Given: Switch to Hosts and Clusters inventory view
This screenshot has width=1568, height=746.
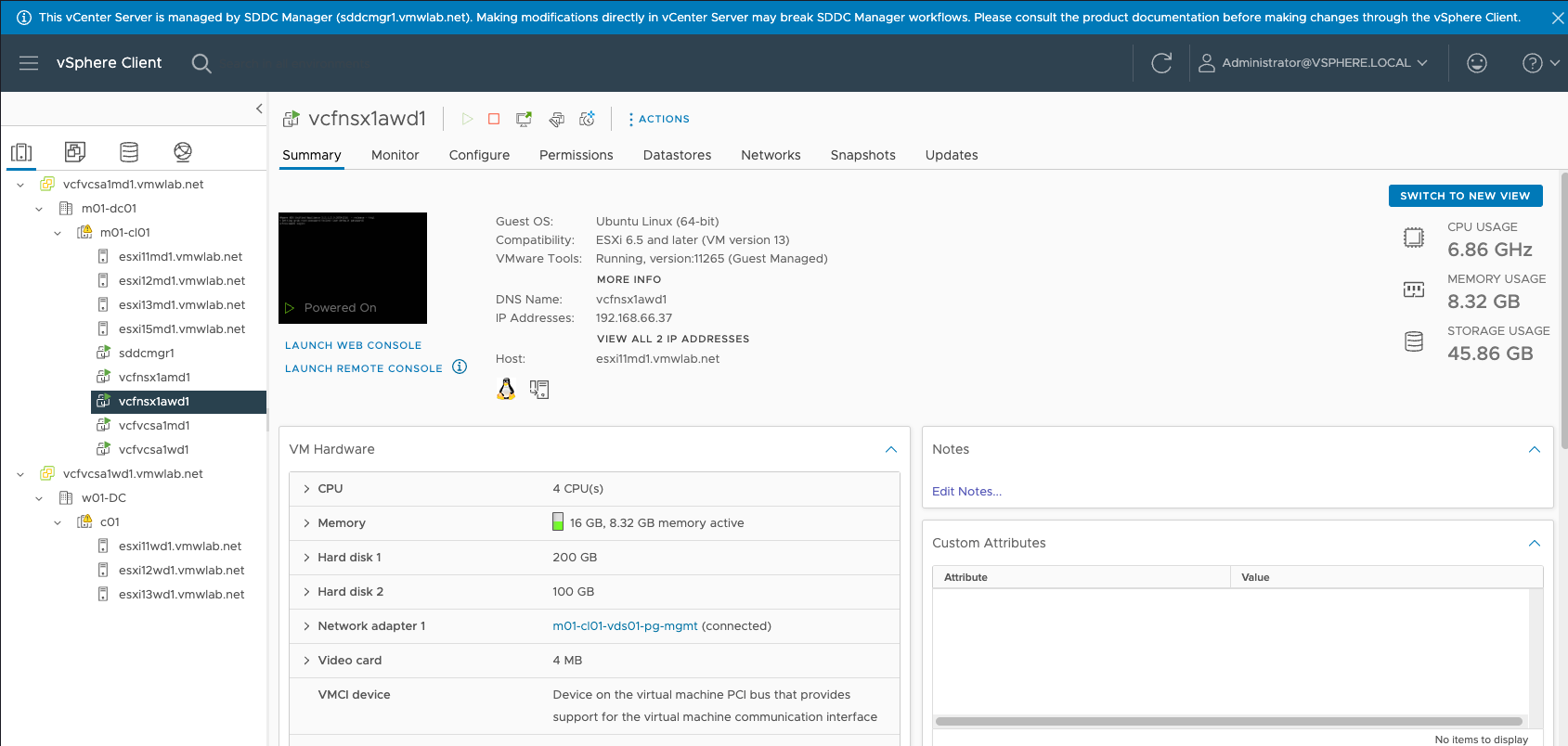Looking at the screenshot, I should (21, 152).
